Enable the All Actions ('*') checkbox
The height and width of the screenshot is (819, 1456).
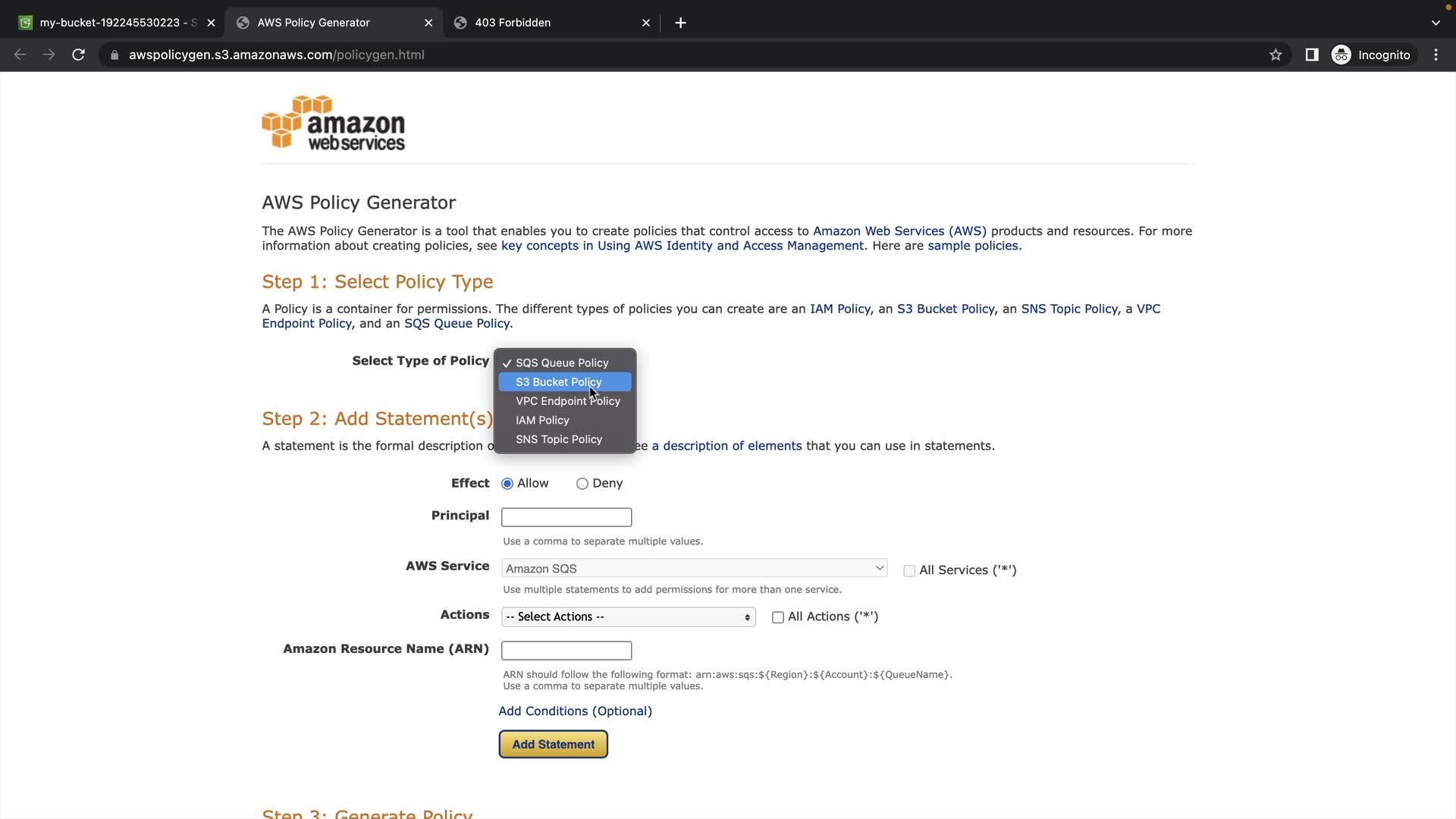[777, 617]
